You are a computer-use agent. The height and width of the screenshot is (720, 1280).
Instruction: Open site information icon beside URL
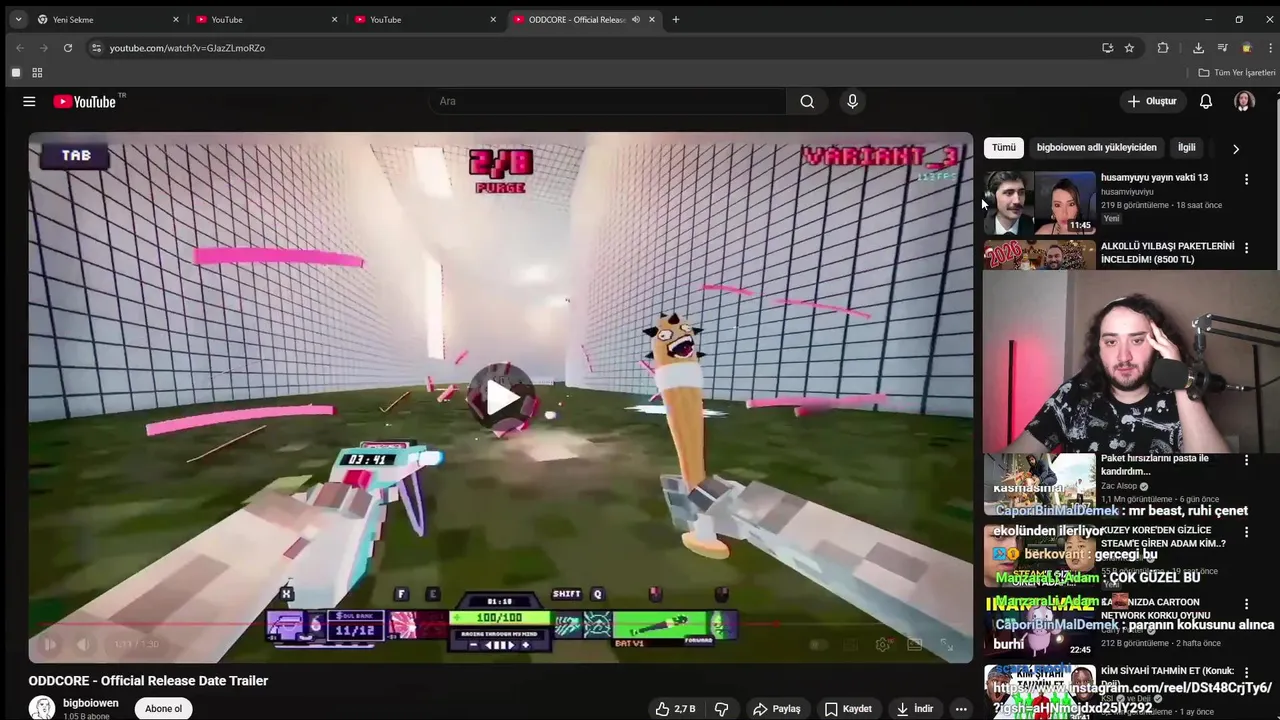click(96, 48)
